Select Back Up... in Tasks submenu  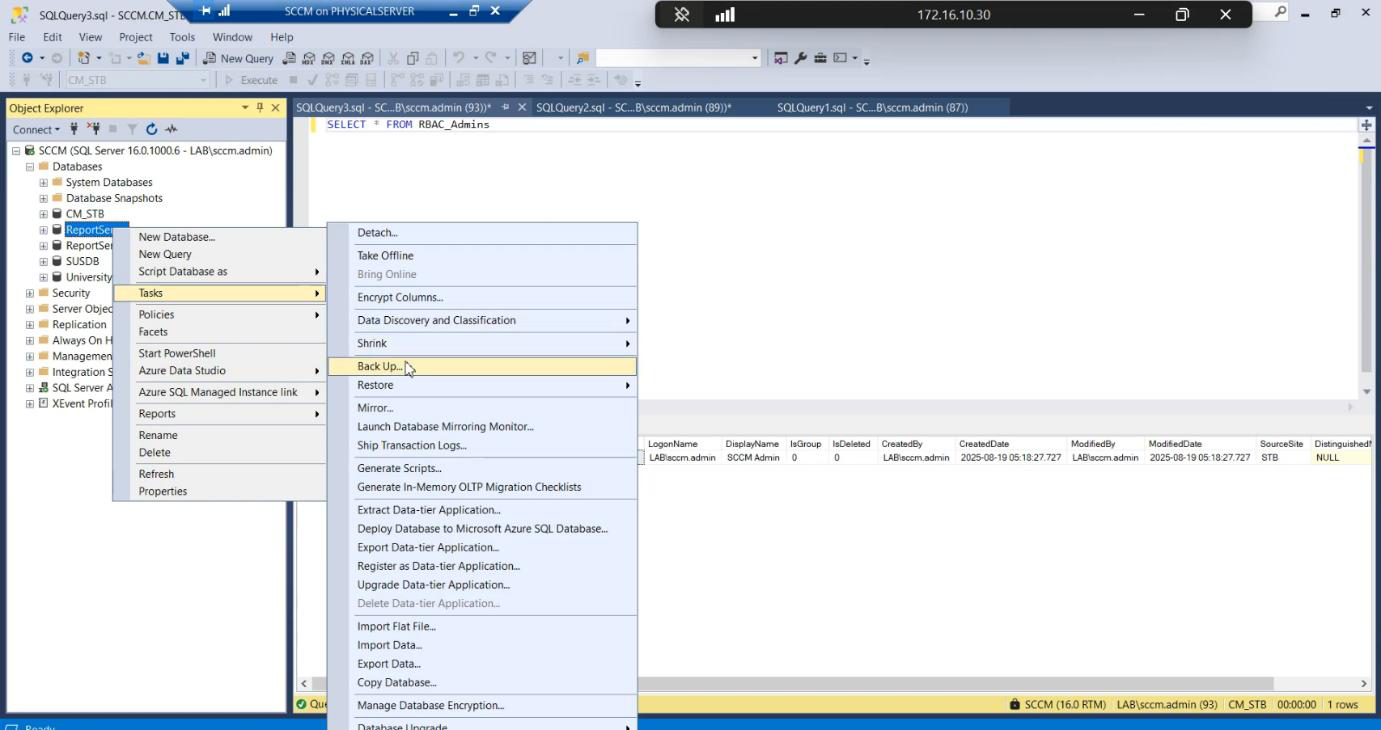pyautogui.click(x=482, y=367)
